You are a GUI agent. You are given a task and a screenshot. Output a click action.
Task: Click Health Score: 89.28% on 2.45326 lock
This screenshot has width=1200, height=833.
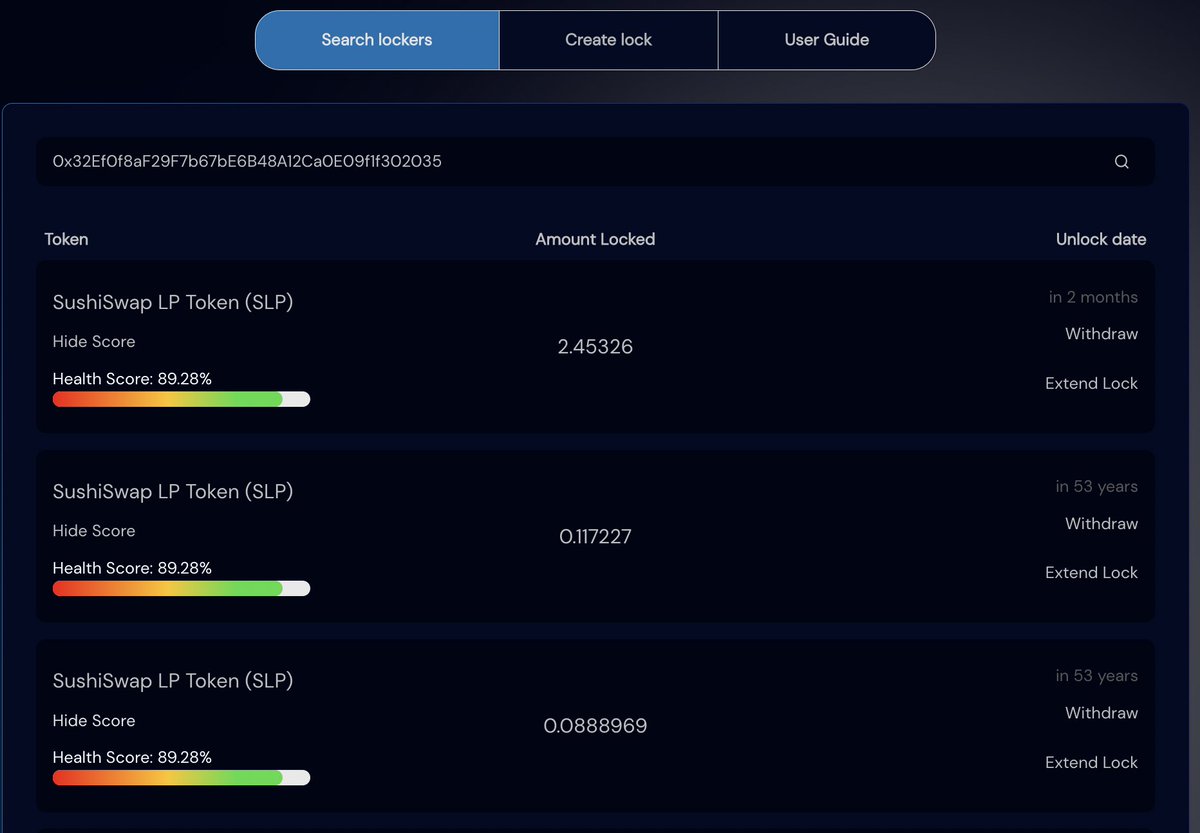[x=132, y=379]
